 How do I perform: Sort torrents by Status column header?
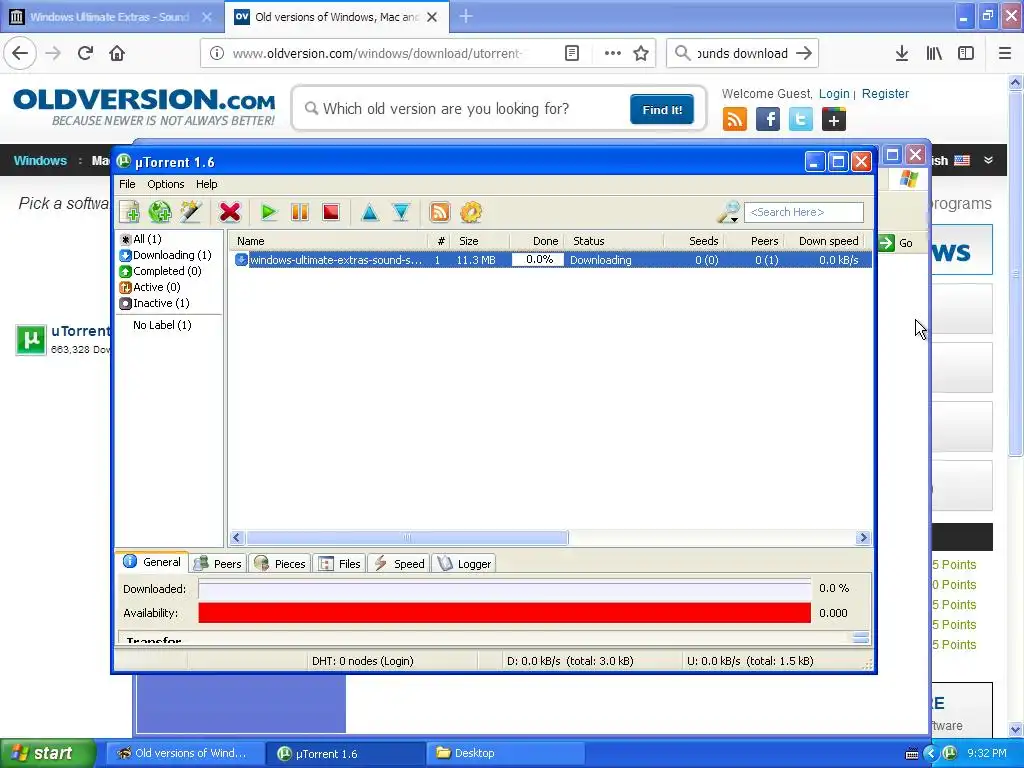point(615,241)
